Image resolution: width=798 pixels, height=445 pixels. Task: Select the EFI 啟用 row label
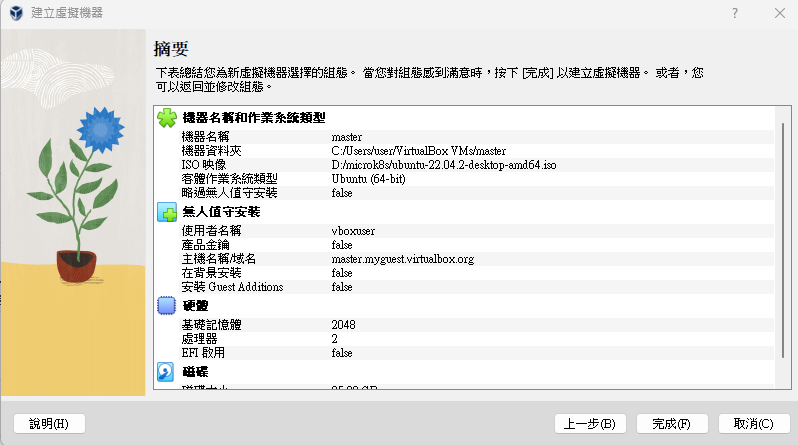tap(203, 352)
